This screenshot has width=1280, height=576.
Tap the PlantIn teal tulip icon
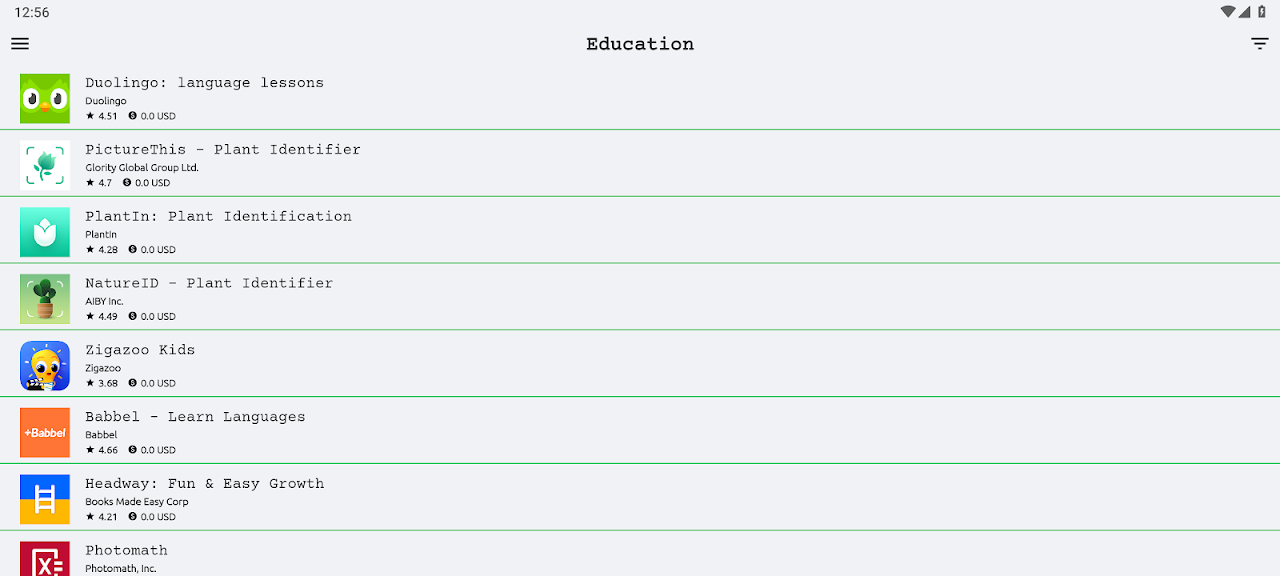(x=45, y=232)
